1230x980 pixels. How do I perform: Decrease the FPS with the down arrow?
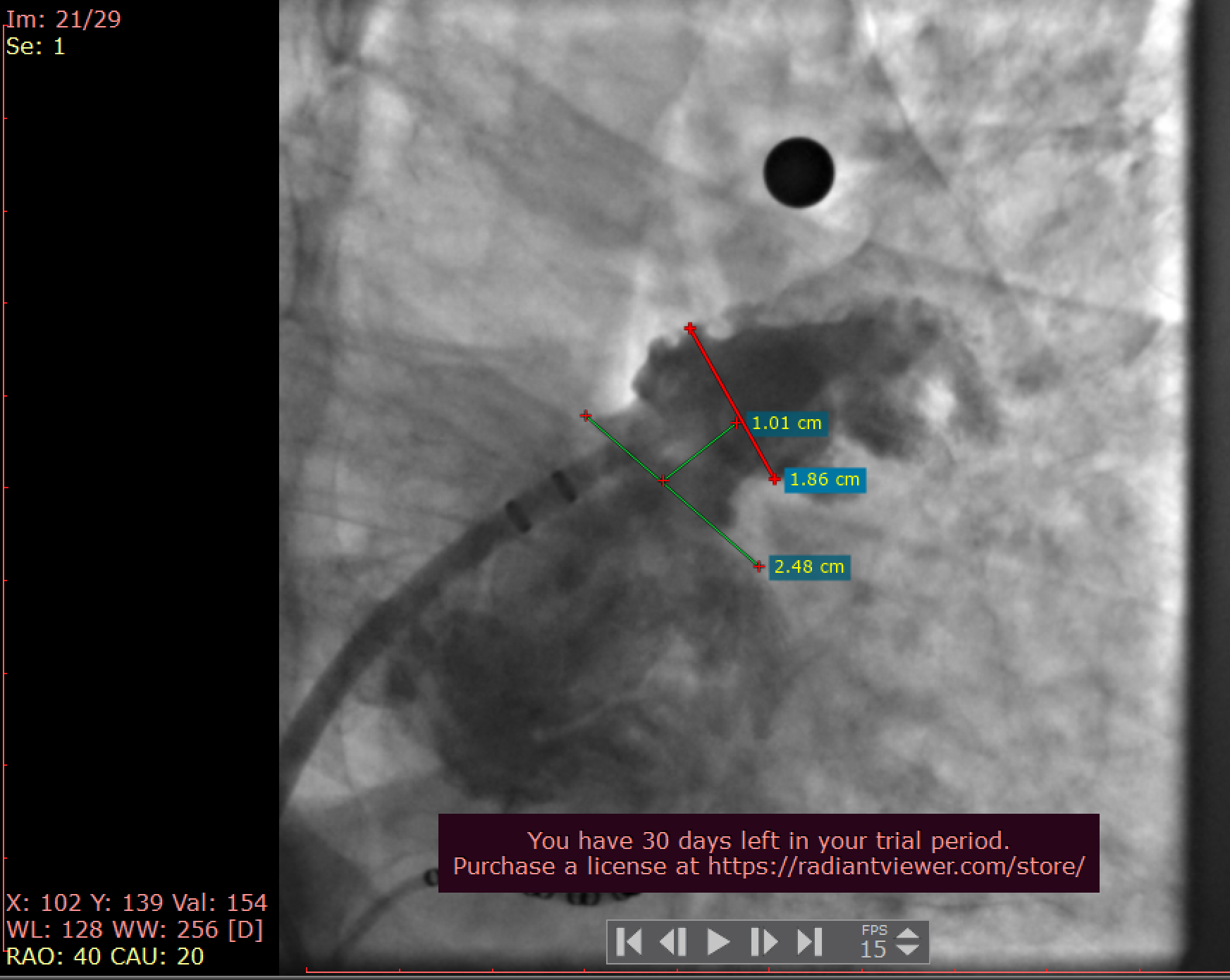(x=908, y=950)
